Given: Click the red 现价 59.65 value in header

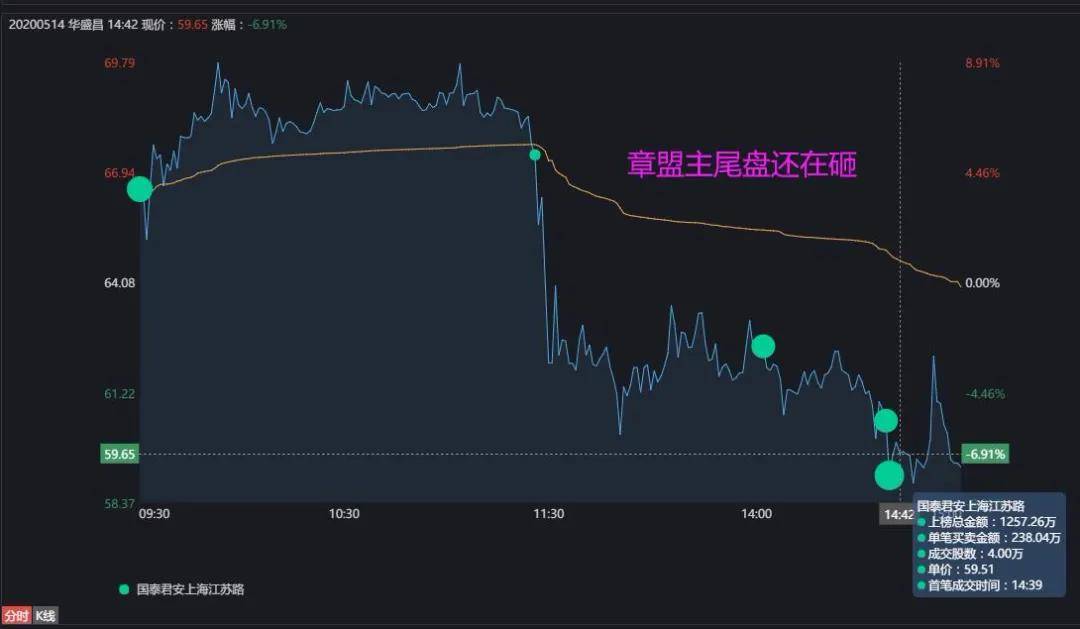Looking at the screenshot, I should coord(193,24).
